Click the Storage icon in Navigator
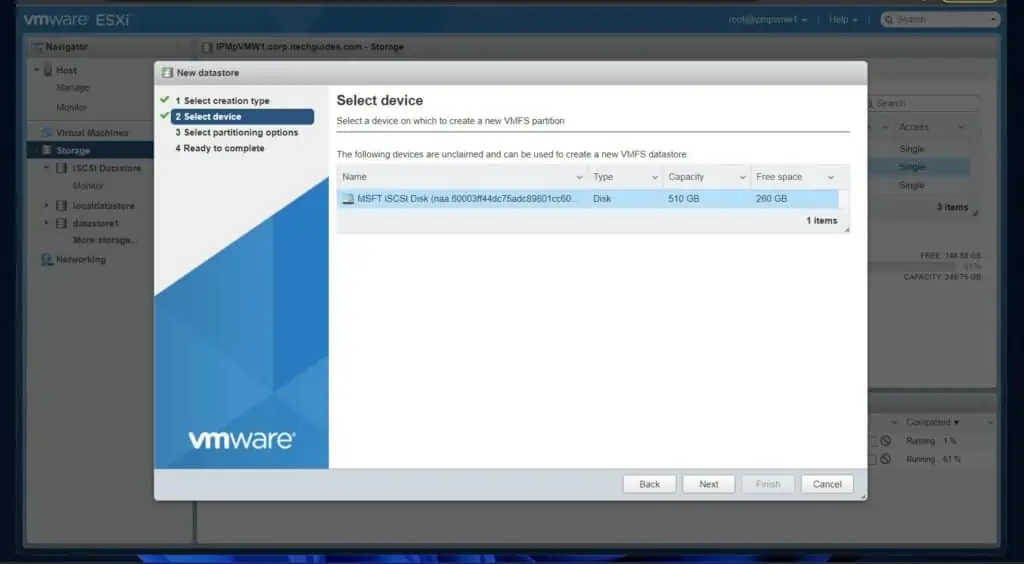1024x564 pixels. 46,151
